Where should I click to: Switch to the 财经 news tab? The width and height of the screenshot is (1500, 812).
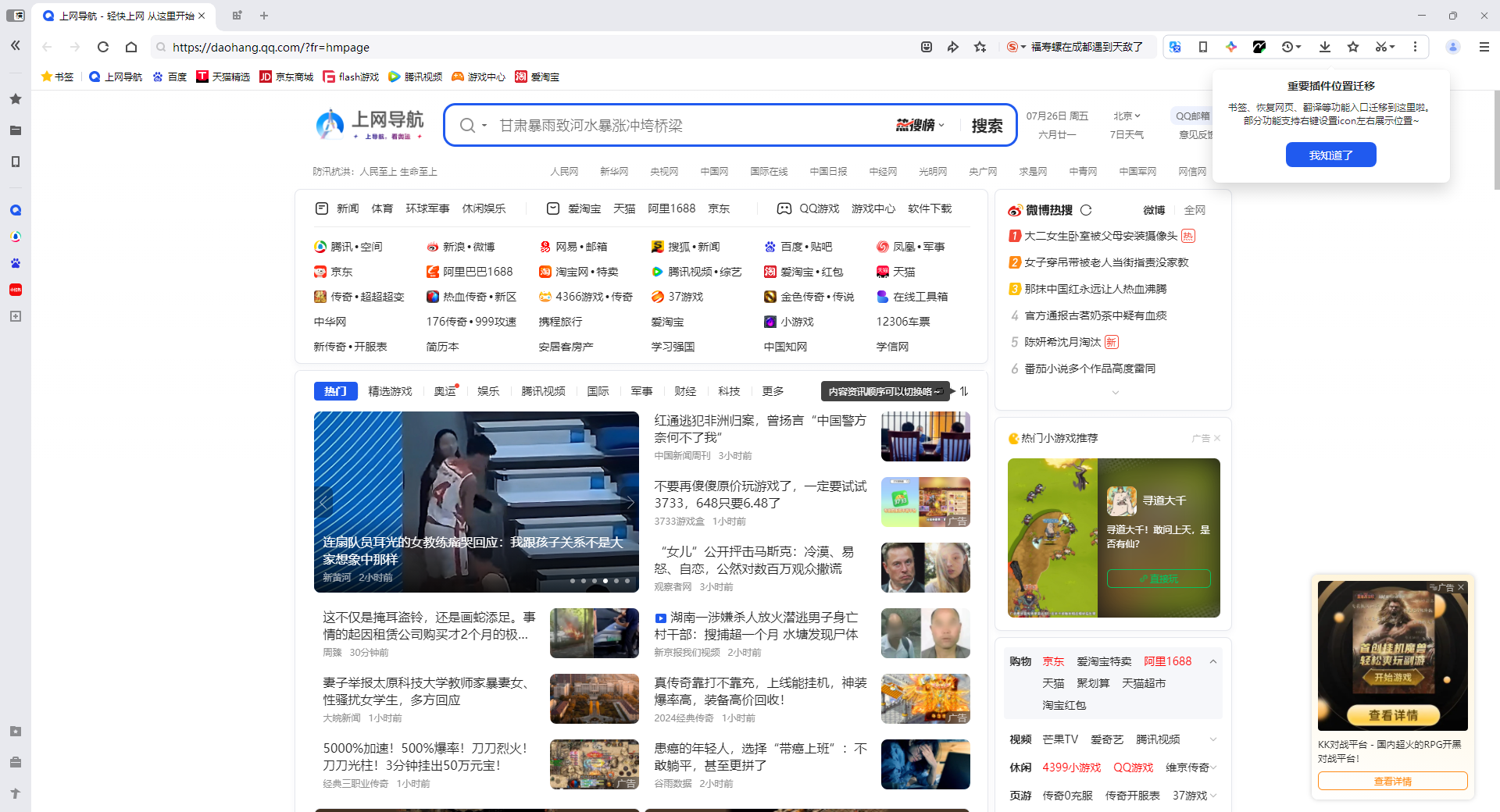(x=685, y=391)
